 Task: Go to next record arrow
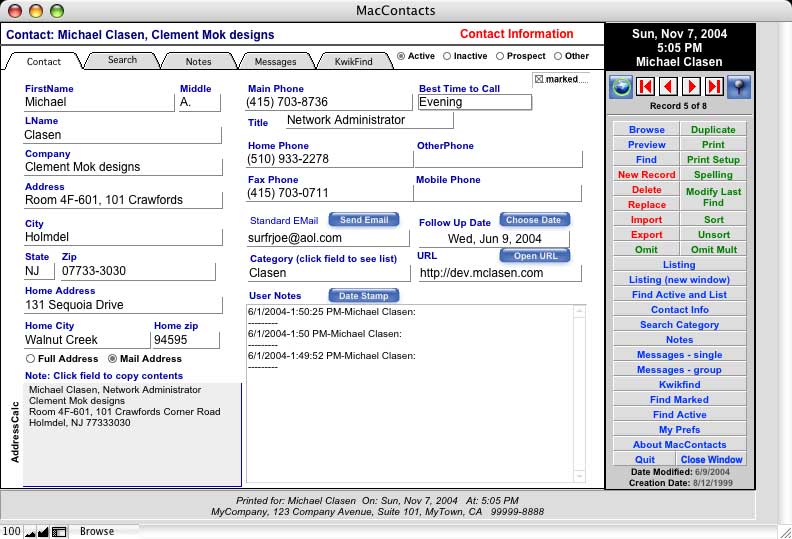coord(691,87)
